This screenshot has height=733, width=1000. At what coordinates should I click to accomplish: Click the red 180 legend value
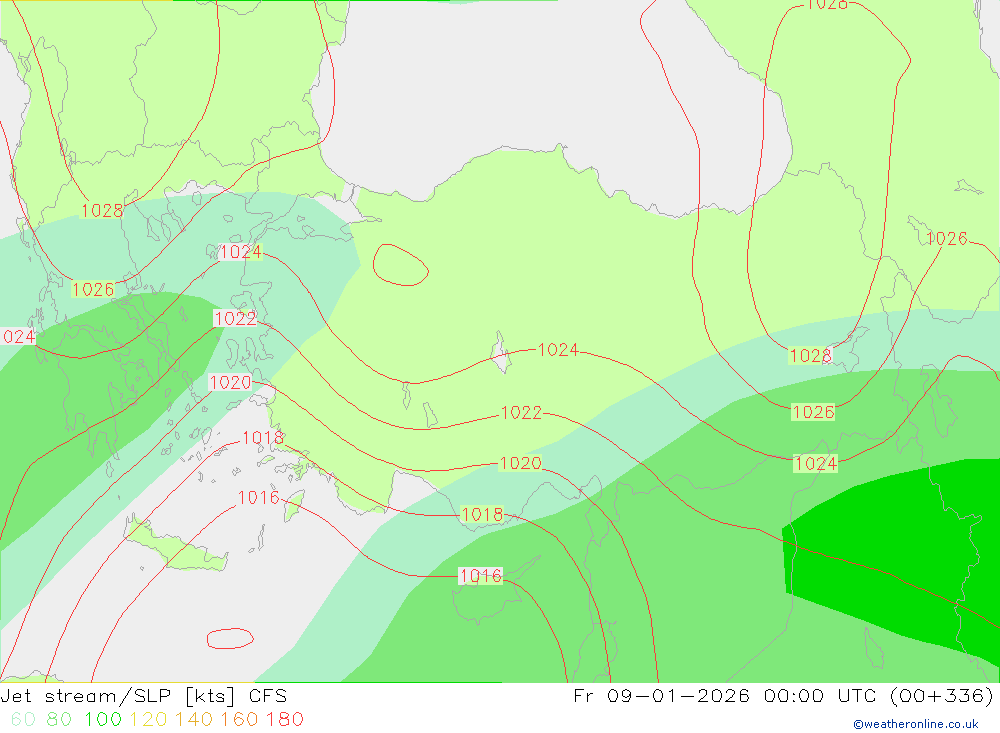click(284, 719)
